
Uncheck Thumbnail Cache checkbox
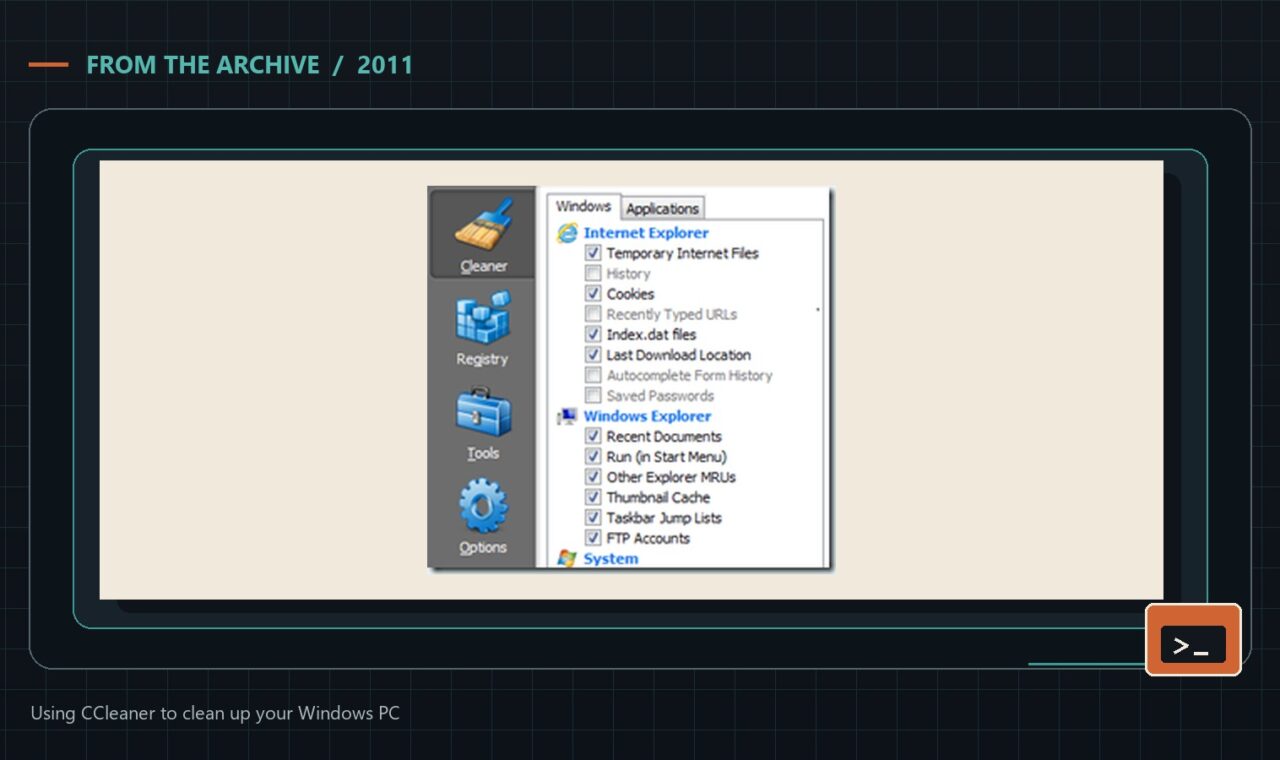click(x=593, y=498)
